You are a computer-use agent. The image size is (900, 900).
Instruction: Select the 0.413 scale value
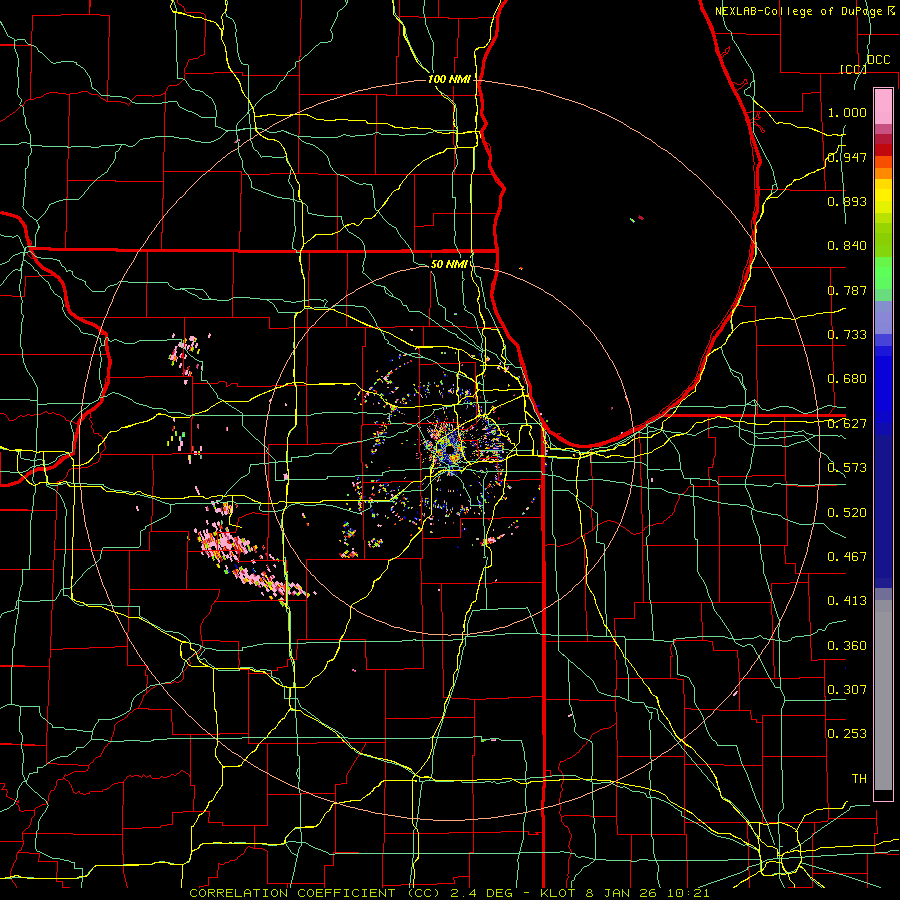[847, 601]
